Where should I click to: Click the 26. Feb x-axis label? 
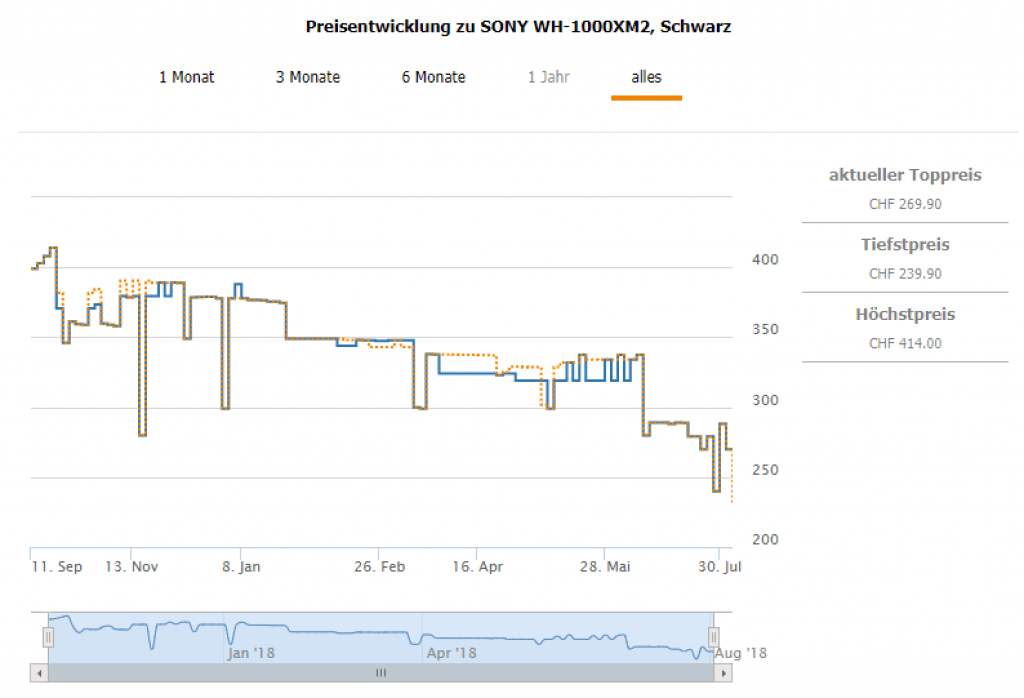click(x=381, y=567)
